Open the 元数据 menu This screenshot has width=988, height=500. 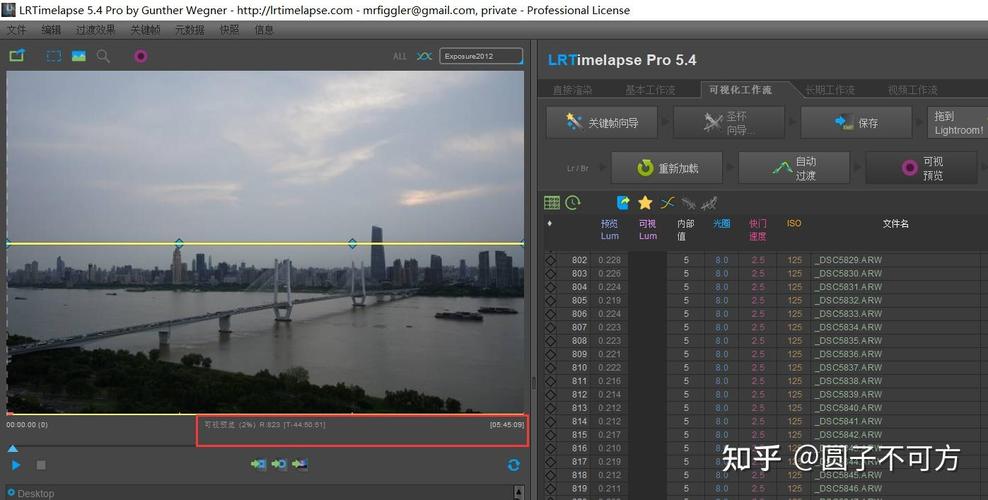[x=190, y=30]
